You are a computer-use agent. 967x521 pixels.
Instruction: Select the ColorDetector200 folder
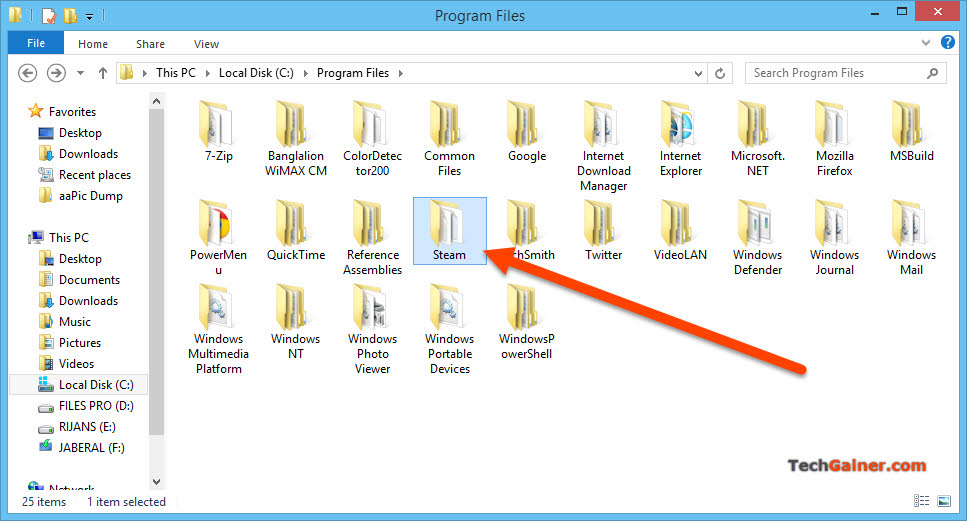(x=372, y=139)
